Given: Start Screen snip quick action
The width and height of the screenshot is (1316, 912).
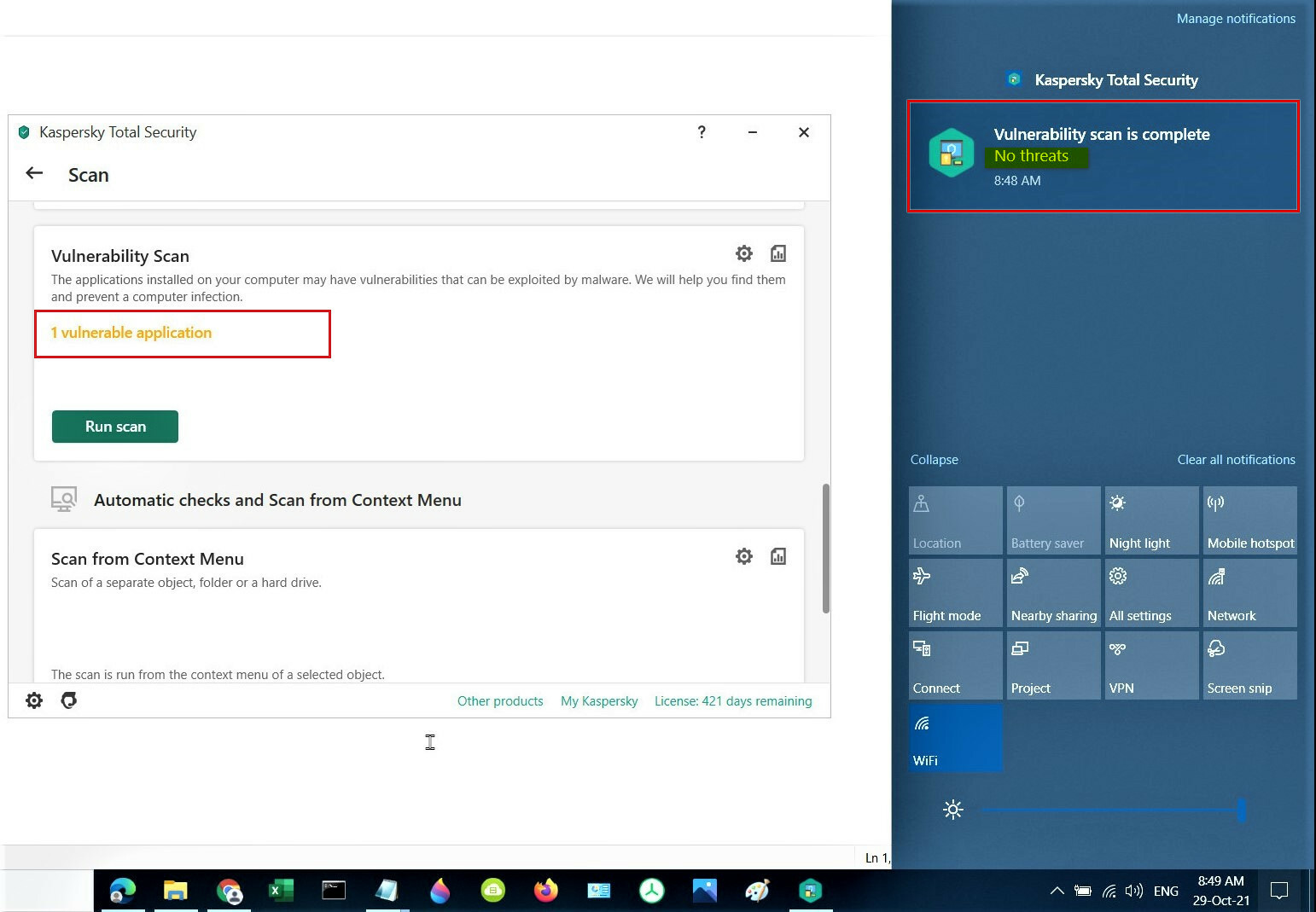Looking at the screenshot, I should 1250,665.
